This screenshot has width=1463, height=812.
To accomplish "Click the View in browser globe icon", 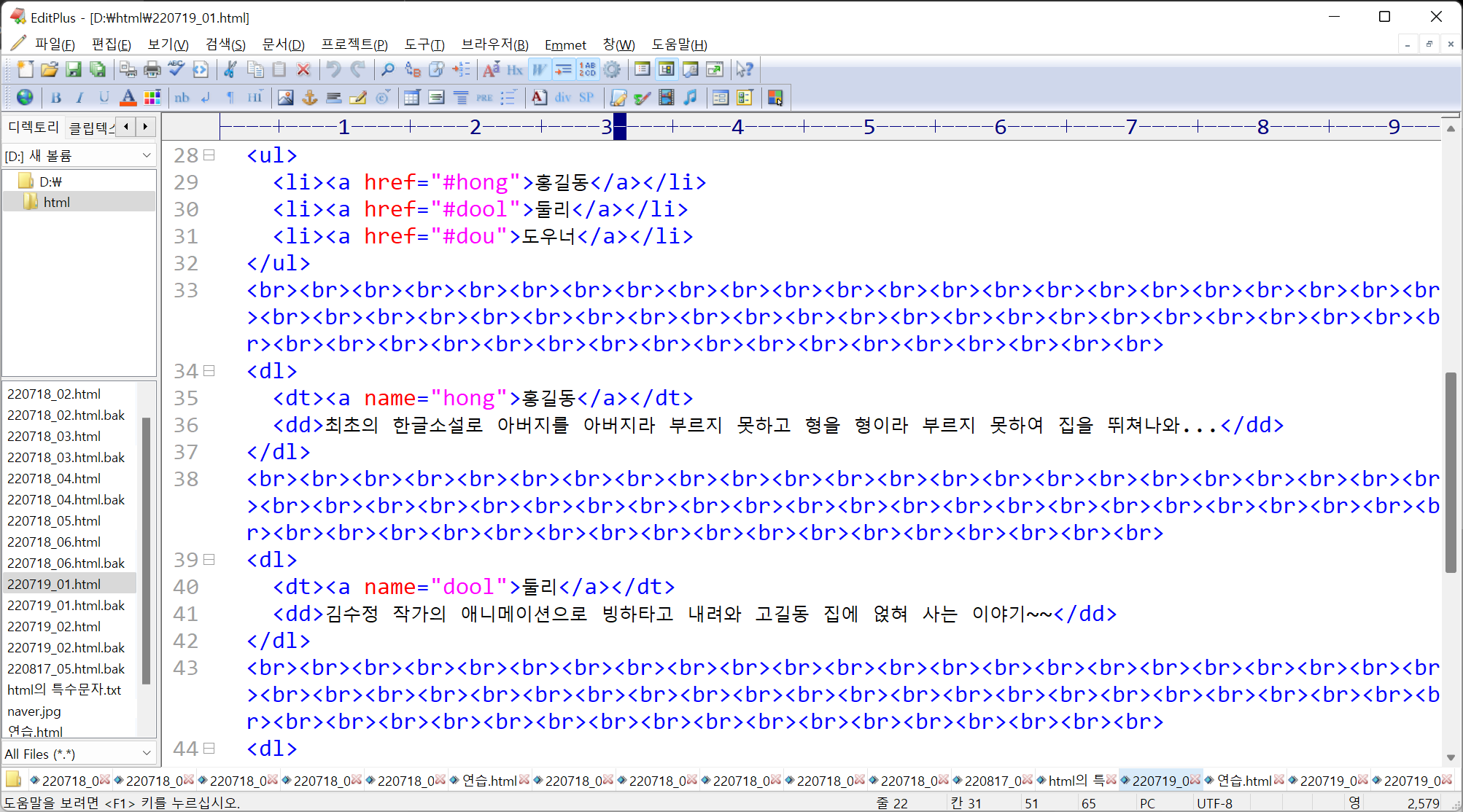I will point(25,97).
